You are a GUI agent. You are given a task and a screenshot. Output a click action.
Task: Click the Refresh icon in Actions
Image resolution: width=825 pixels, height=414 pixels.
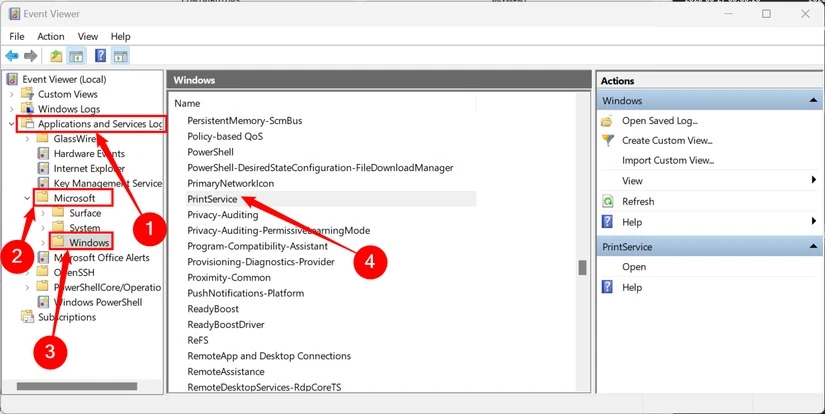coord(608,201)
